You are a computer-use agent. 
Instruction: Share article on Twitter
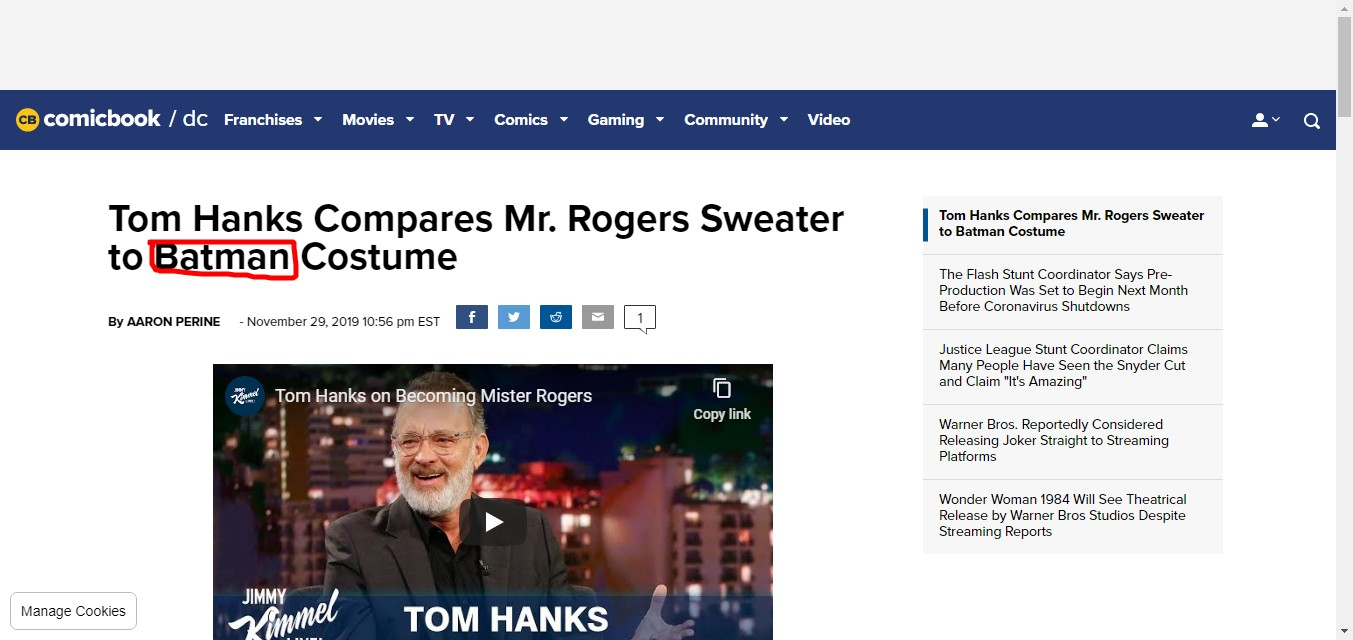pos(514,317)
